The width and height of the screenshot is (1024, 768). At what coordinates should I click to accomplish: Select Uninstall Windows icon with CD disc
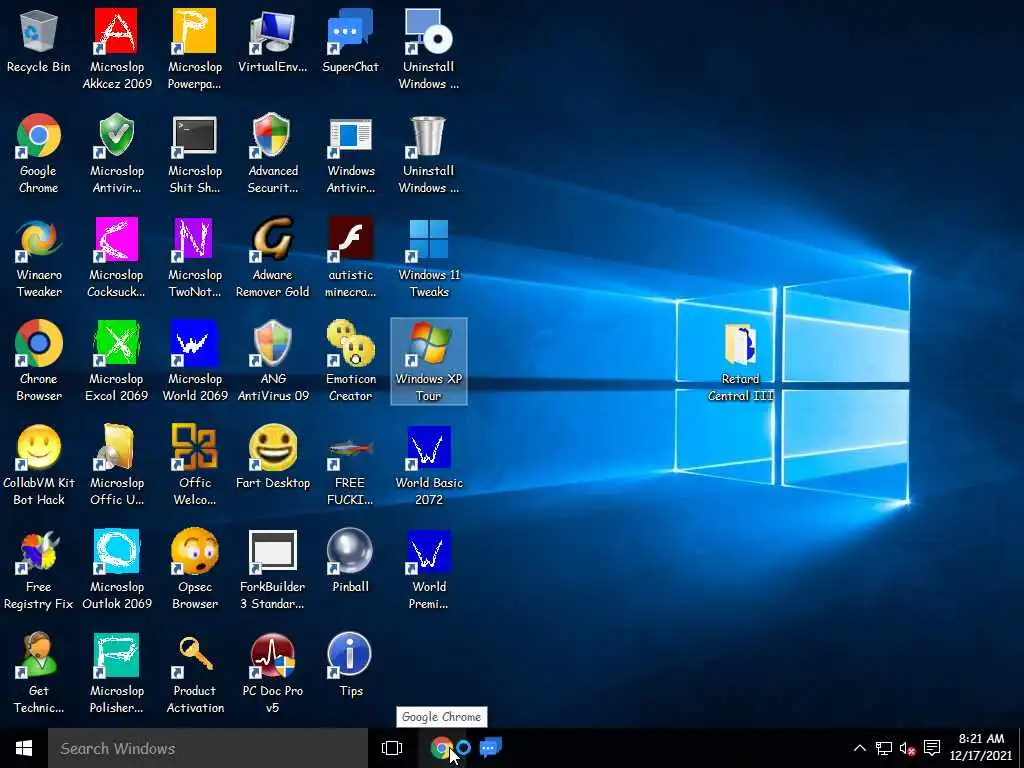[x=428, y=49]
